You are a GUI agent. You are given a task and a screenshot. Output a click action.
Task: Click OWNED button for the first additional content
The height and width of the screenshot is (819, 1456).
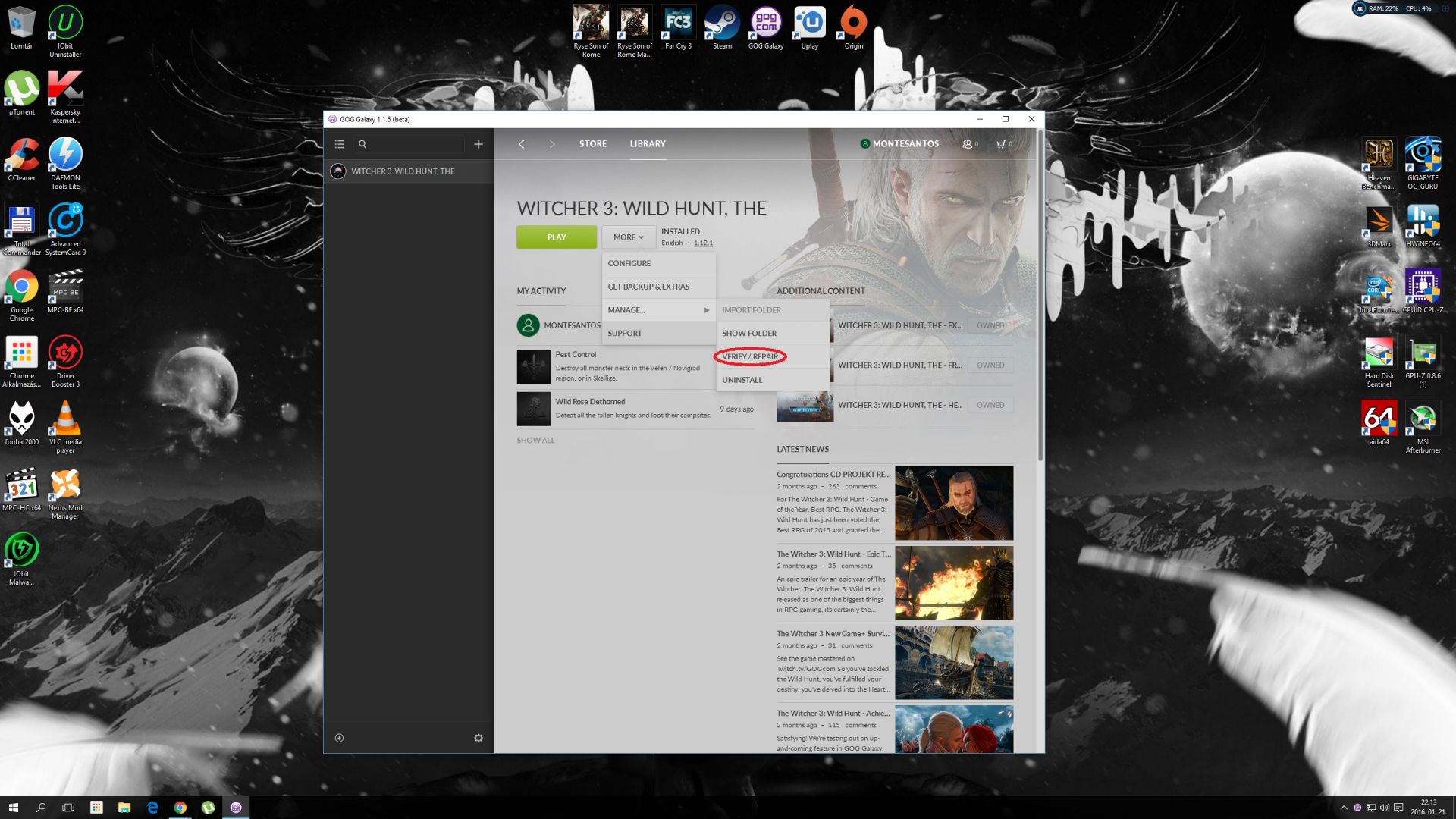(990, 325)
